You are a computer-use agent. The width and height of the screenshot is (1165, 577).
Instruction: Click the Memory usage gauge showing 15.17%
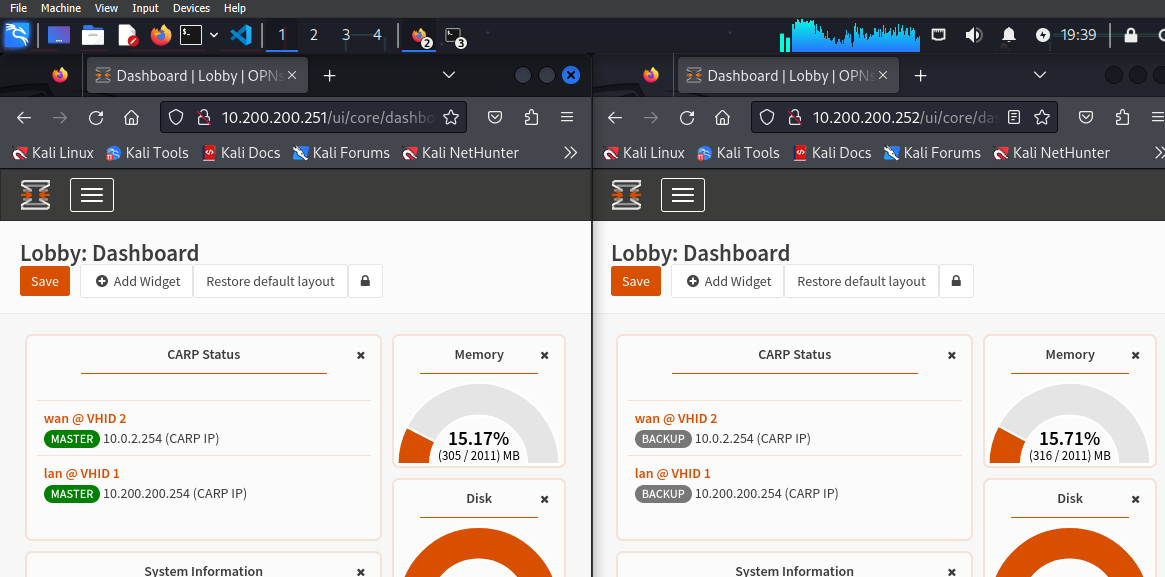(479, 437)
